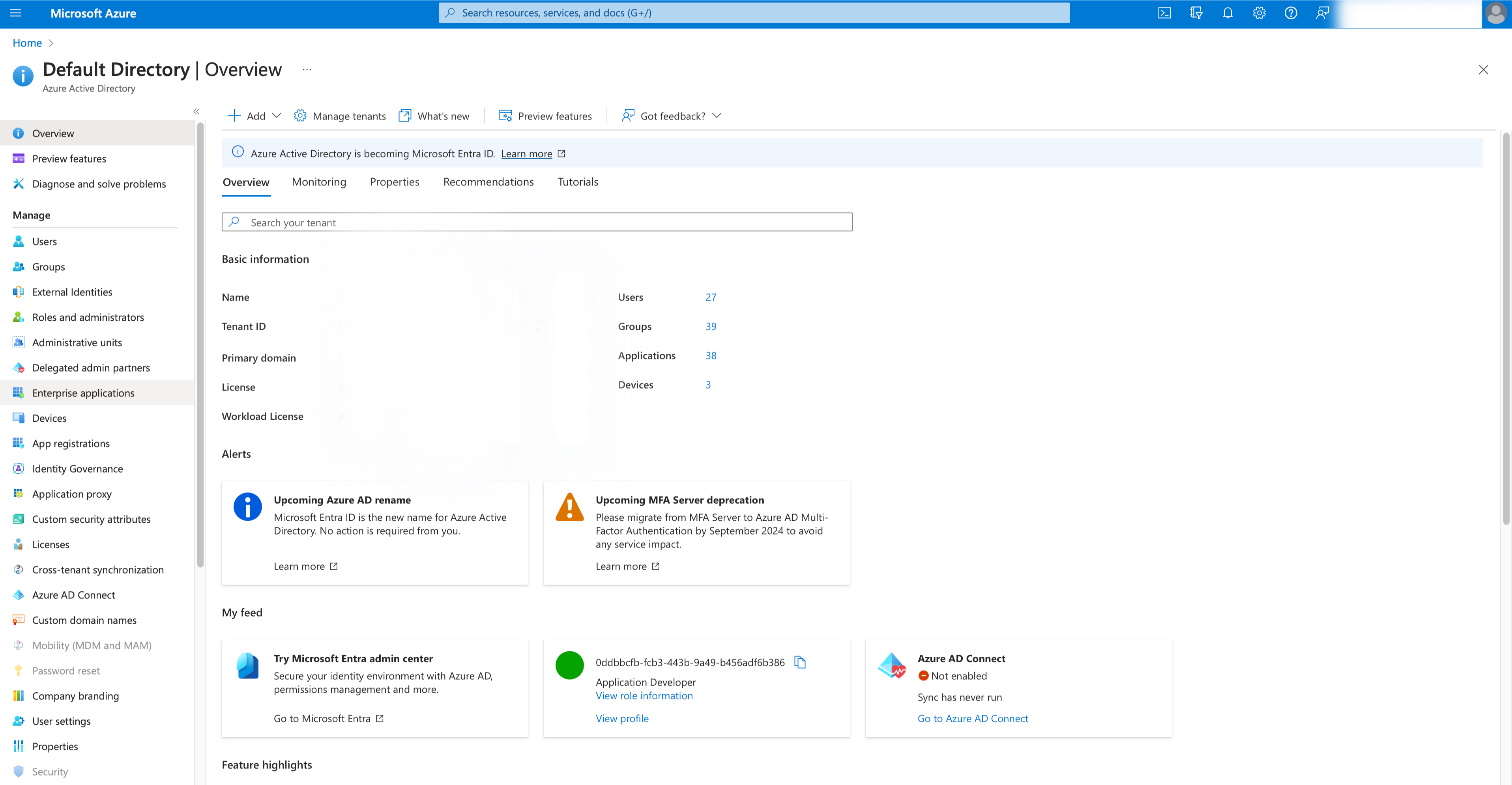The image size is (1512, 785).
Task: Switch to the Properties tab
Action: [395, 182]
